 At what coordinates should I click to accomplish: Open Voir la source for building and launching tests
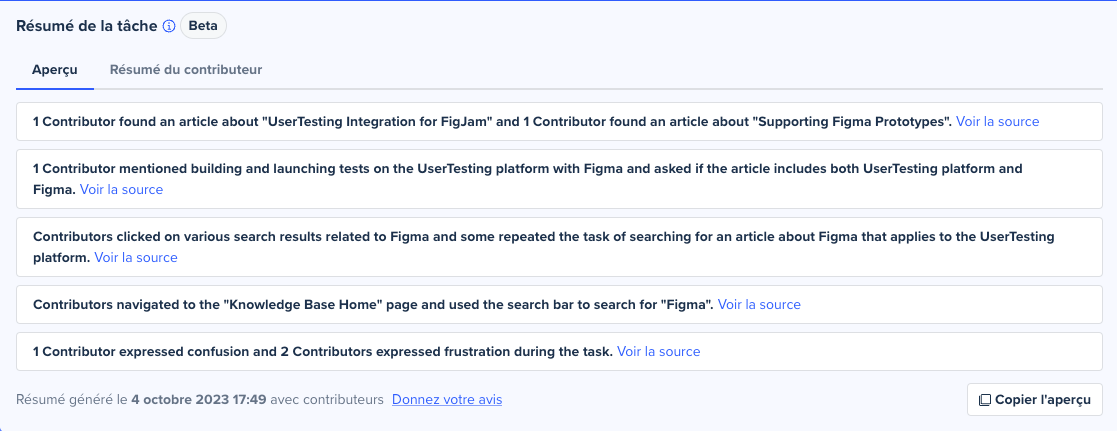pos(121,189)
